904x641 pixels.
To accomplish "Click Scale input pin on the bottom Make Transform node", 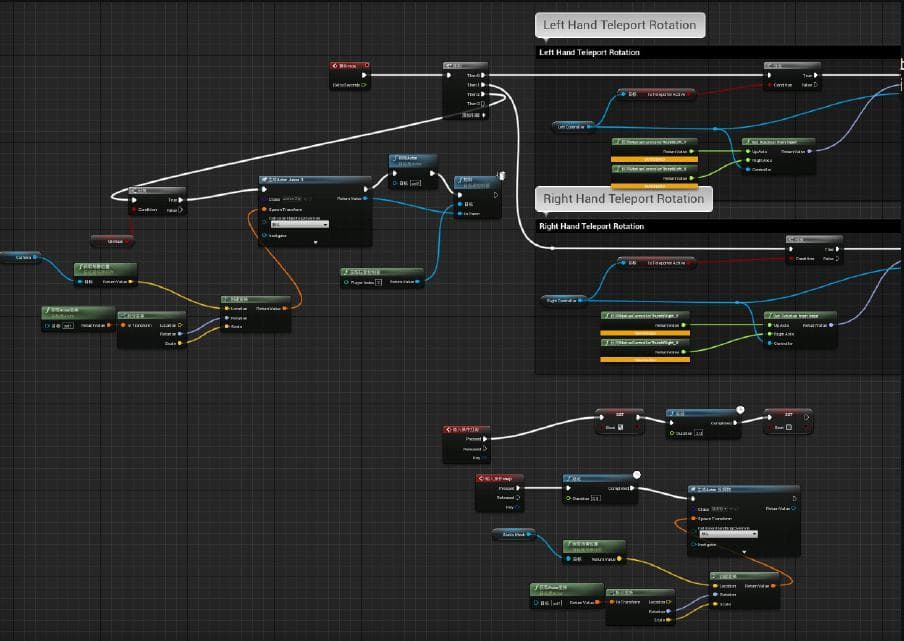I will (x=715, y=604).
